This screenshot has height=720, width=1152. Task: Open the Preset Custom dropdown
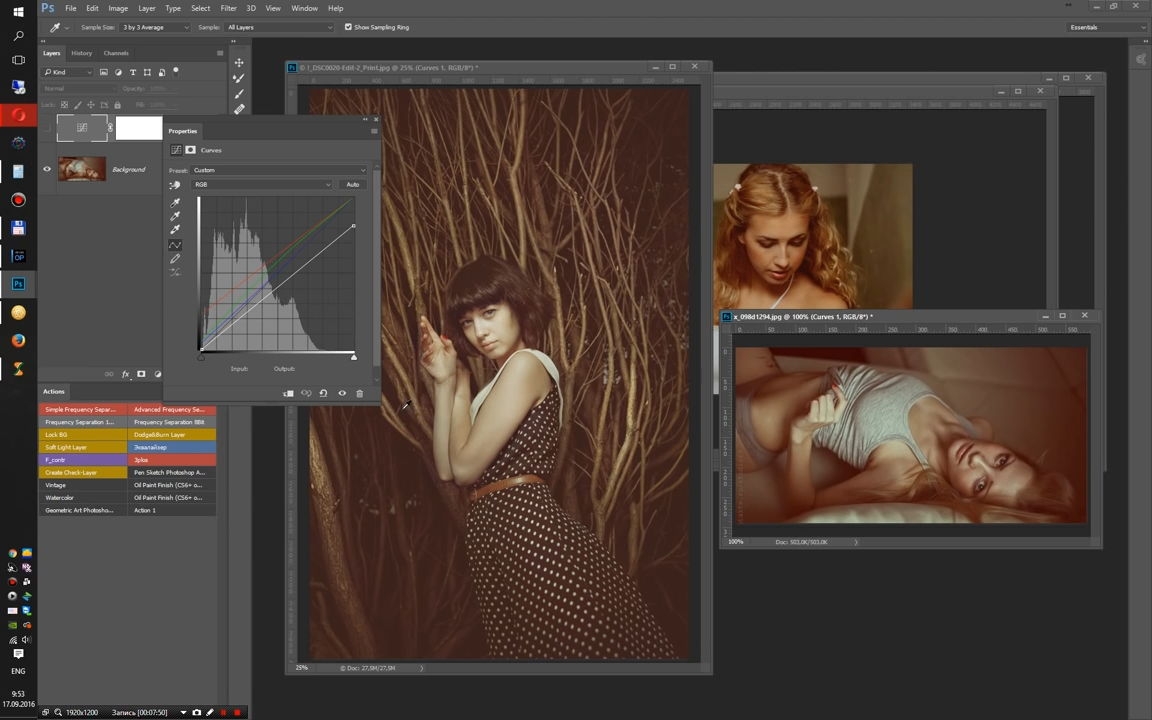coord(279,170)
